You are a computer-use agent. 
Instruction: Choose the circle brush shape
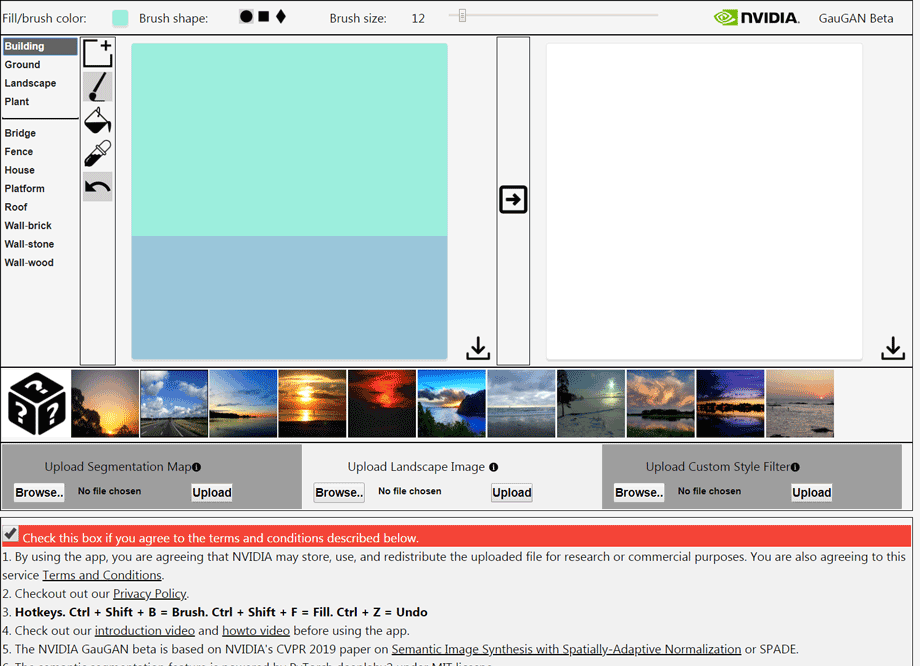pyautogui.click(x=246, y=17)
